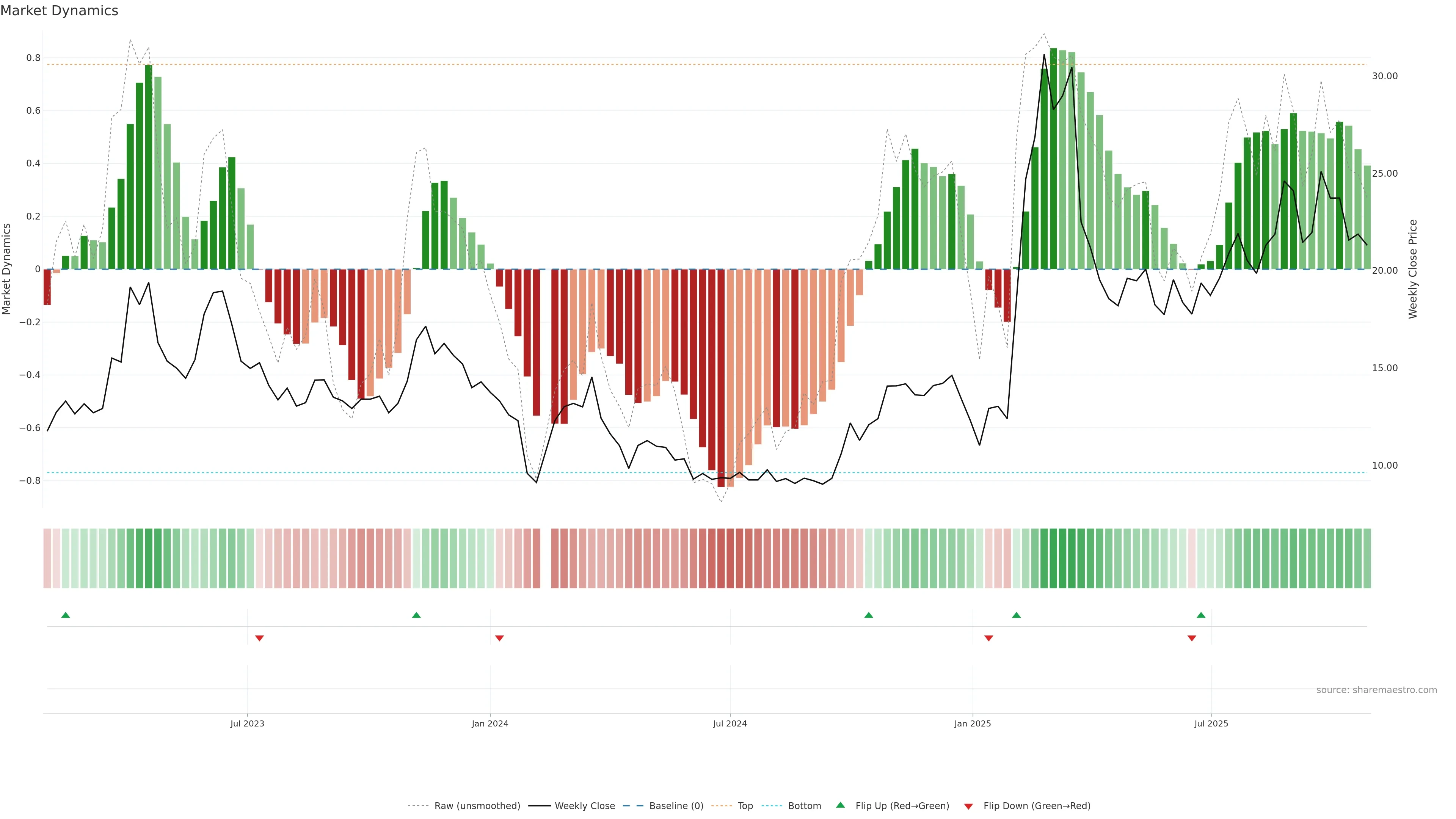1456x819 pixels.
Task: Toggle the Flip Down (Green→Red) legend item
Action: pyautogui.click(x=1037, y=806)
